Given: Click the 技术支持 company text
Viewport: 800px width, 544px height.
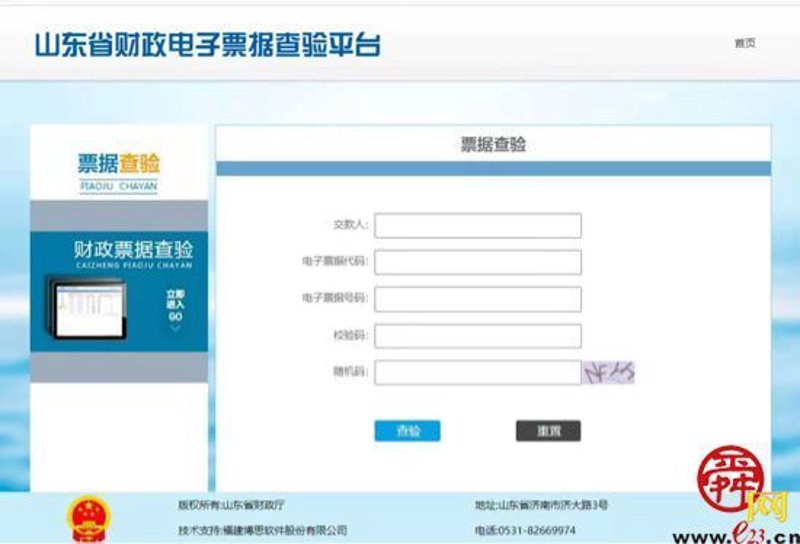Looking at the screenshot, I should point(262,530).
